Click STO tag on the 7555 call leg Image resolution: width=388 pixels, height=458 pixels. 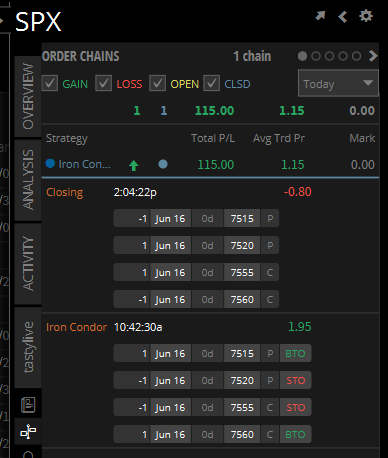click(295, 407)
